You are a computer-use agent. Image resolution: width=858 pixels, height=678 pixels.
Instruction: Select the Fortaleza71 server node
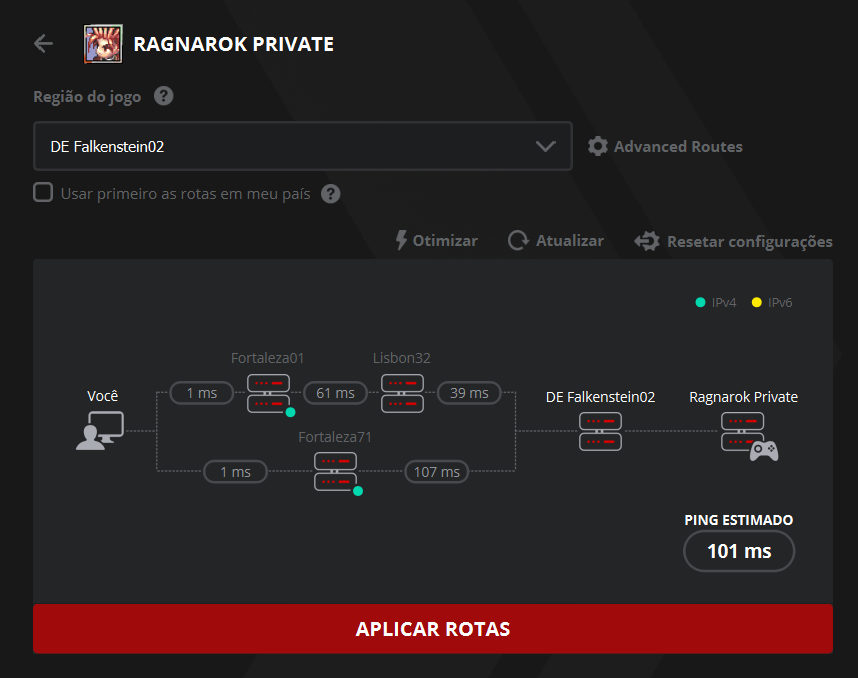click(335, 471)
